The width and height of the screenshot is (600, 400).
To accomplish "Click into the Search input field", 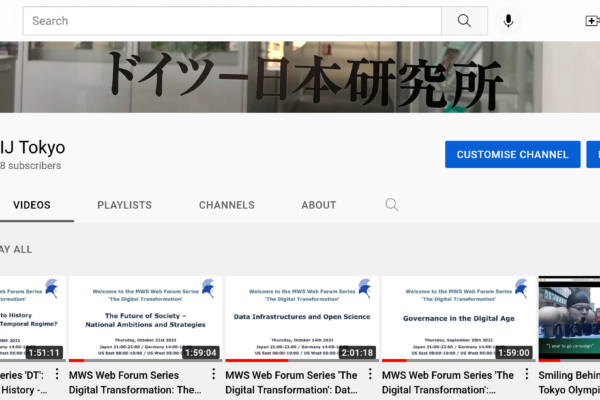I will 232,21.
